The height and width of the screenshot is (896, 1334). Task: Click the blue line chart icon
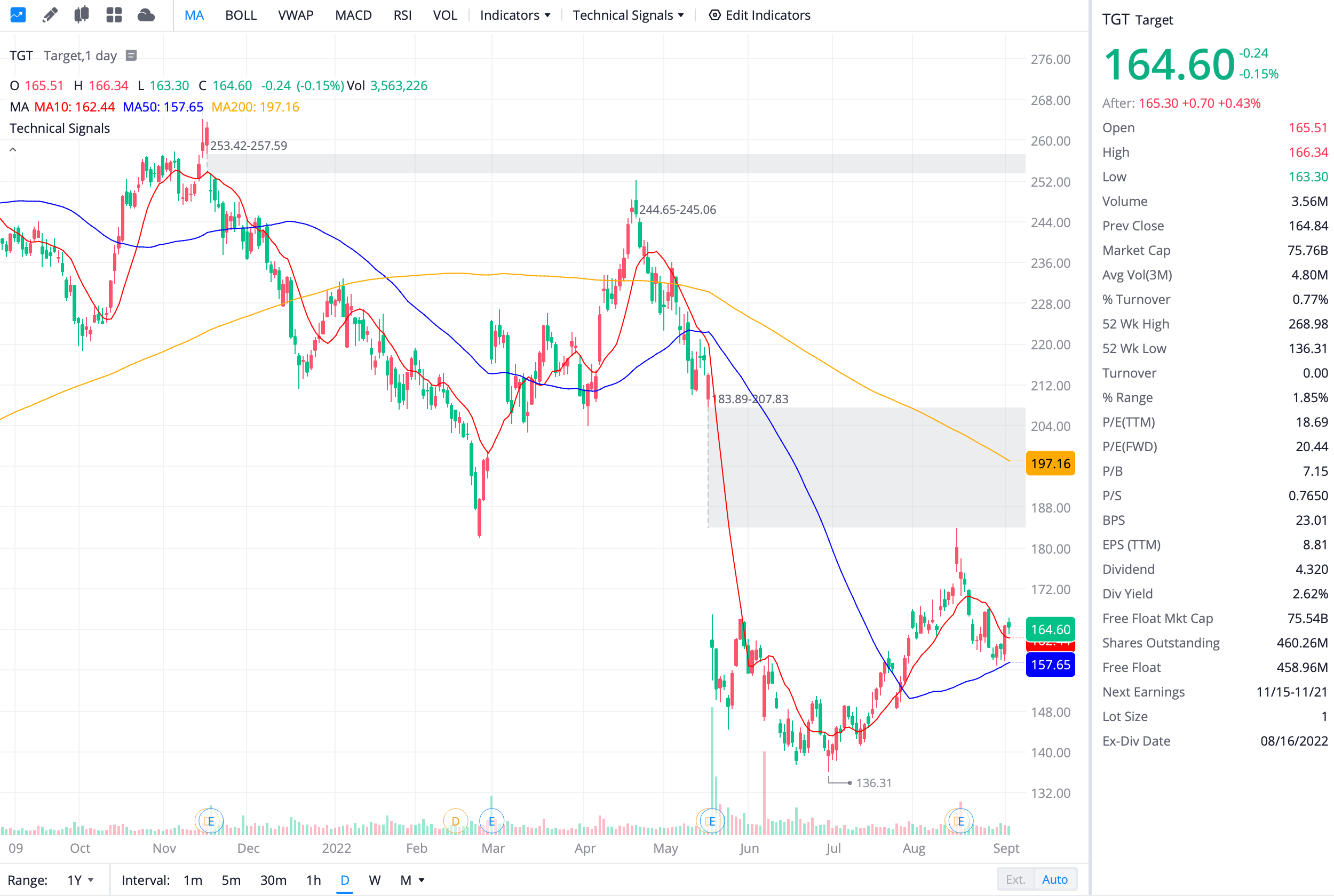pyautogui.click(x=18, y=15)
